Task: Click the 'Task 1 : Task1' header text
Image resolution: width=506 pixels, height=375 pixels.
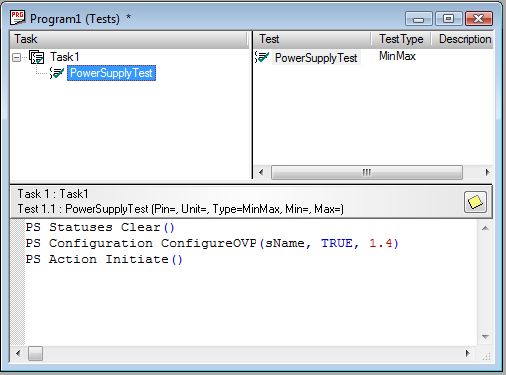Action: click(x=53, y=194)
